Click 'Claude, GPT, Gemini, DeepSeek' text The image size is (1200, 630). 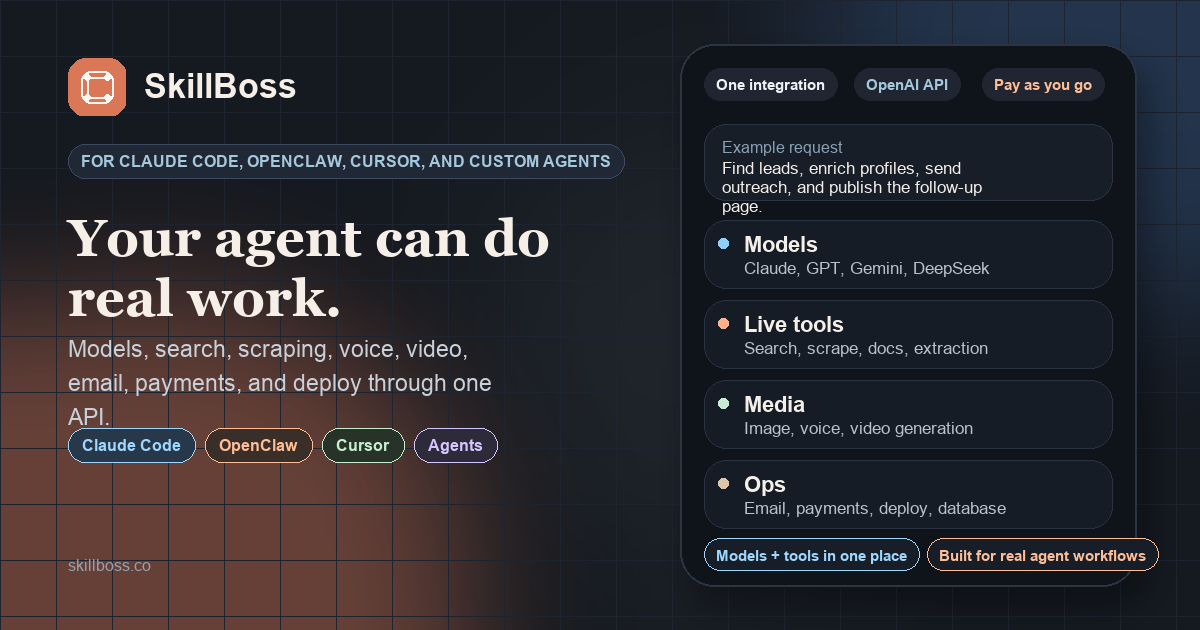pyautogui.click(x=867, y=269)
